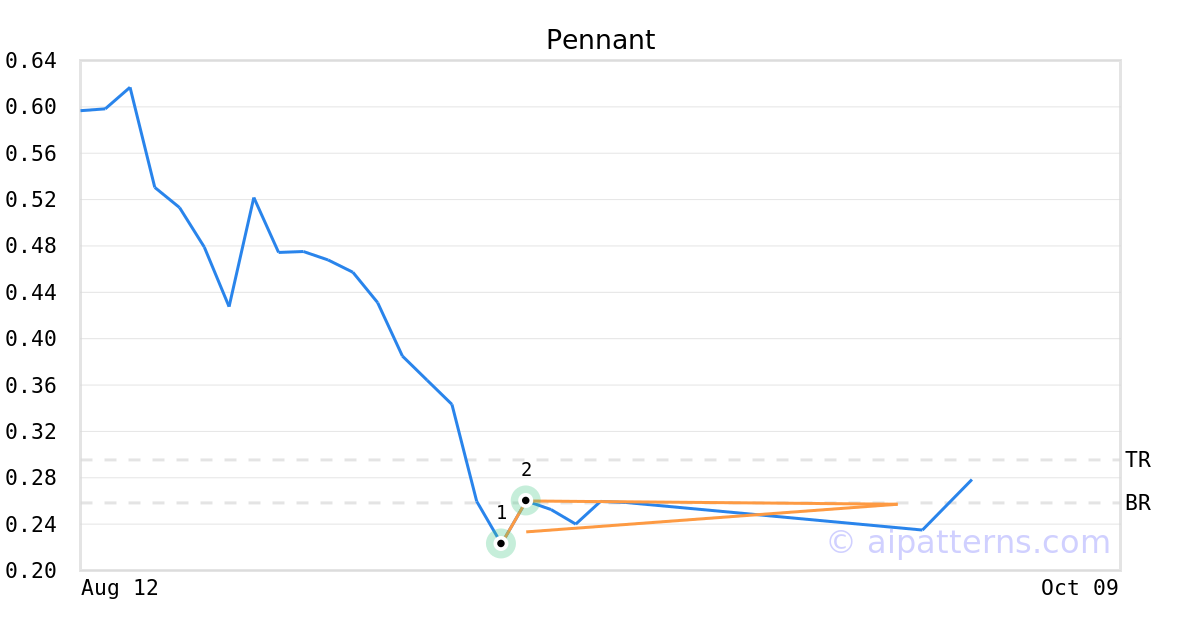Click the 0.60 y-axis label
This screenshot has height=630, width=1200.
click(30, 107)
